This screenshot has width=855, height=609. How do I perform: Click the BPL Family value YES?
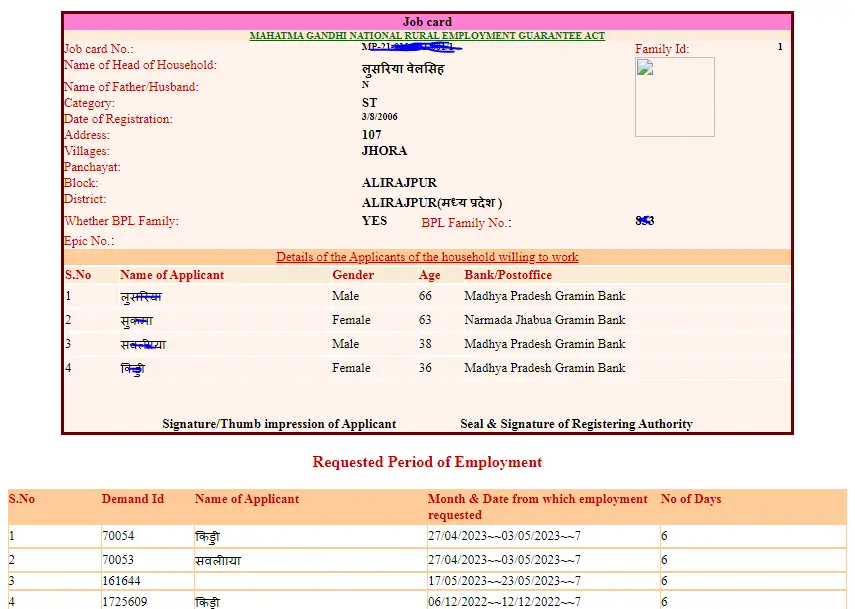pos(375,221)
